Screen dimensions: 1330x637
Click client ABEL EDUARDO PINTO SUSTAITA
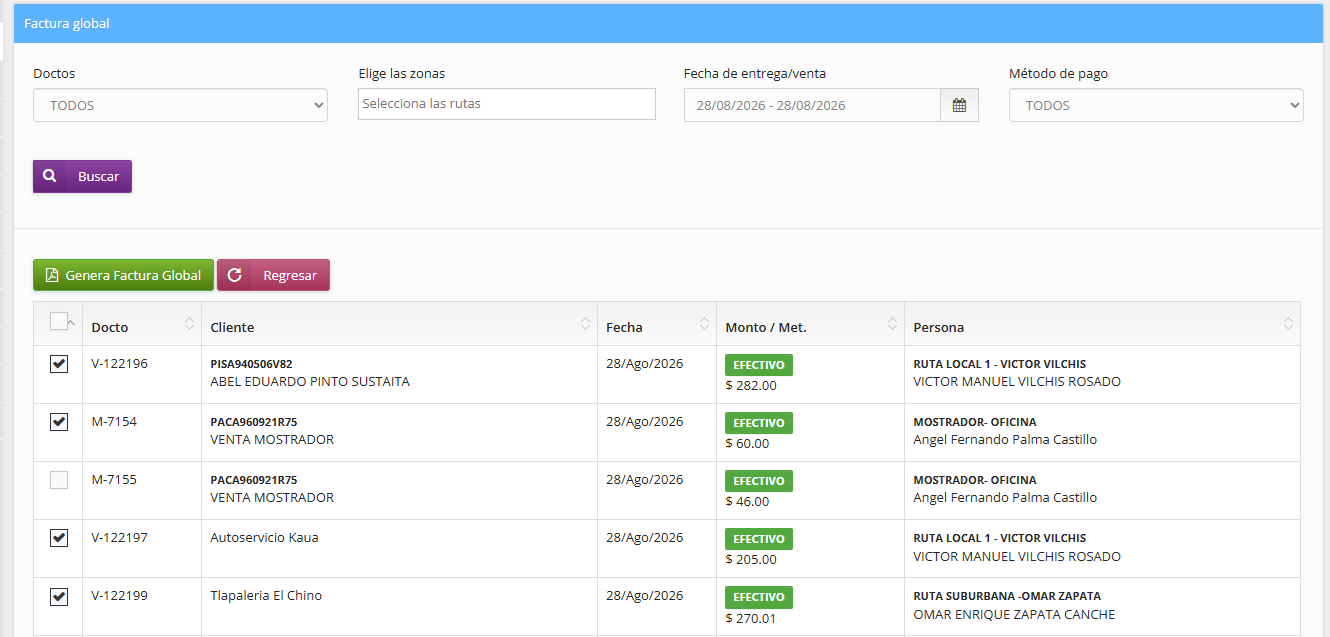pyautogui.click(x=310, y=382)
